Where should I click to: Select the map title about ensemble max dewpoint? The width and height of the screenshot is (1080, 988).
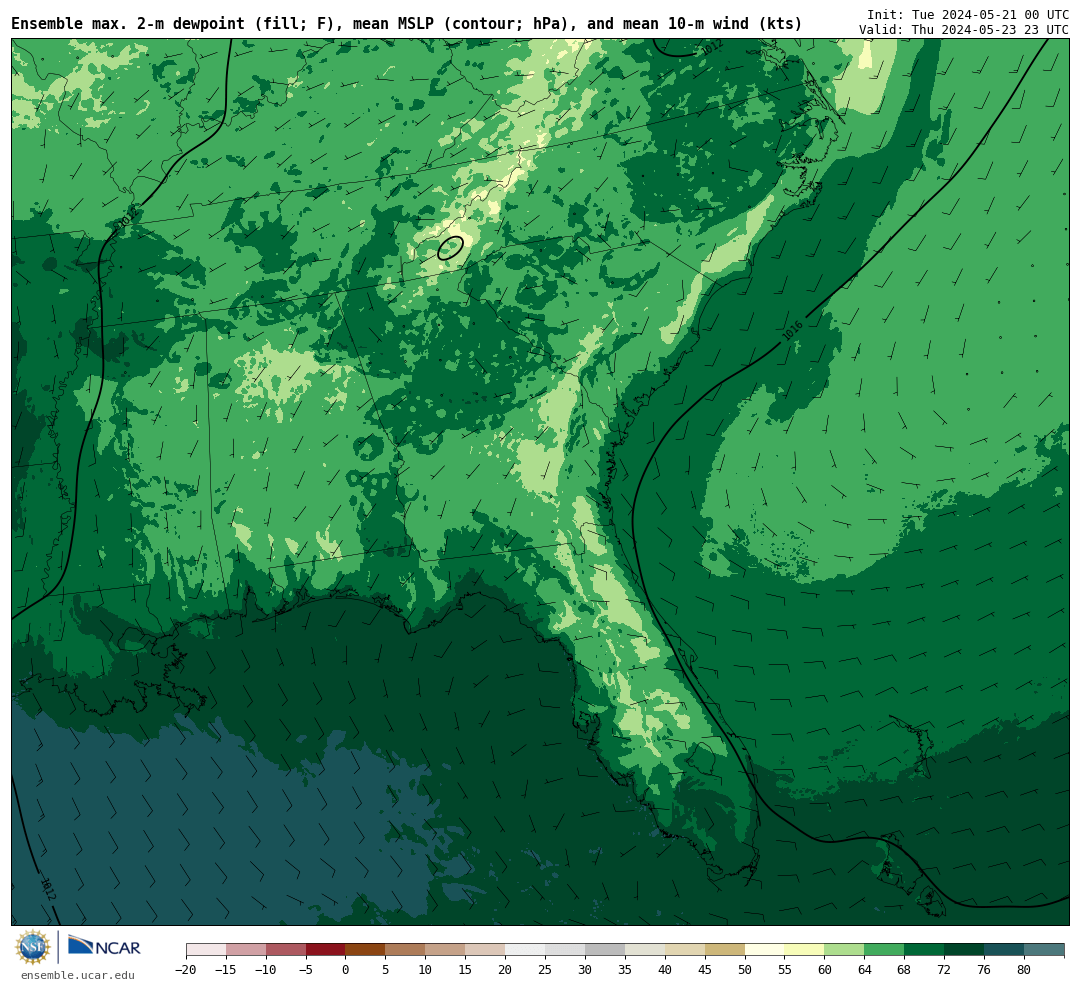406,23
